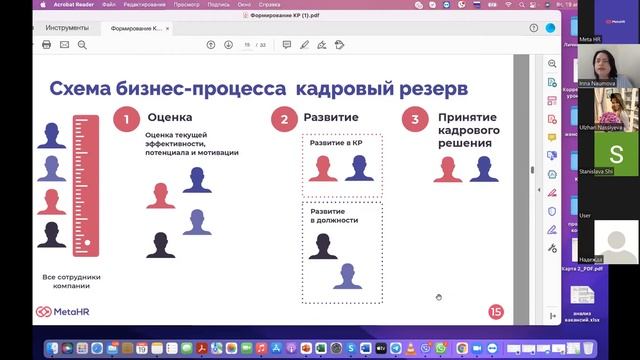Open the Подпись menu
The image size is (640, 360).
[218, 4]
